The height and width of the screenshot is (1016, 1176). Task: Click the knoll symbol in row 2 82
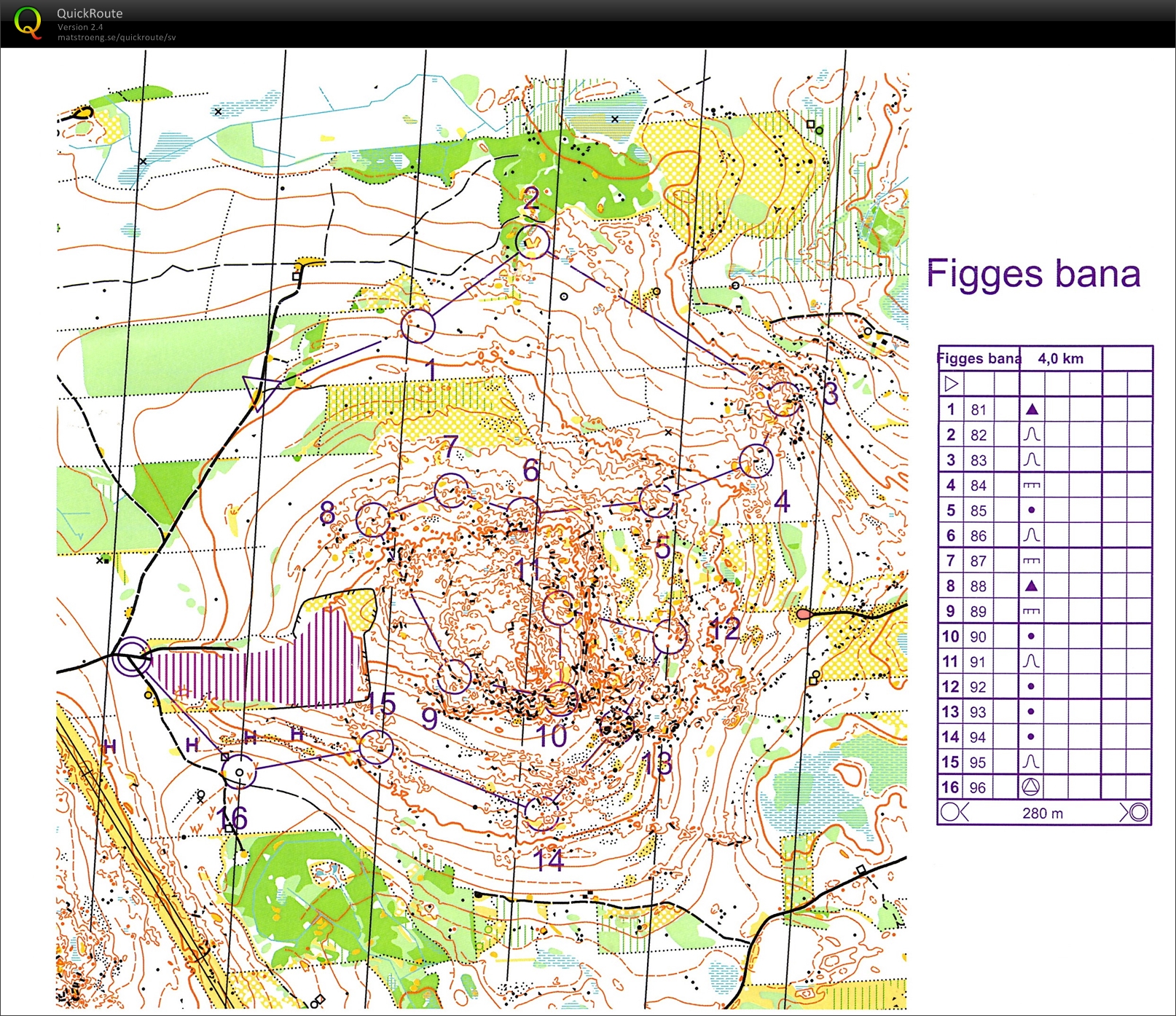[x=1032, y=435]
